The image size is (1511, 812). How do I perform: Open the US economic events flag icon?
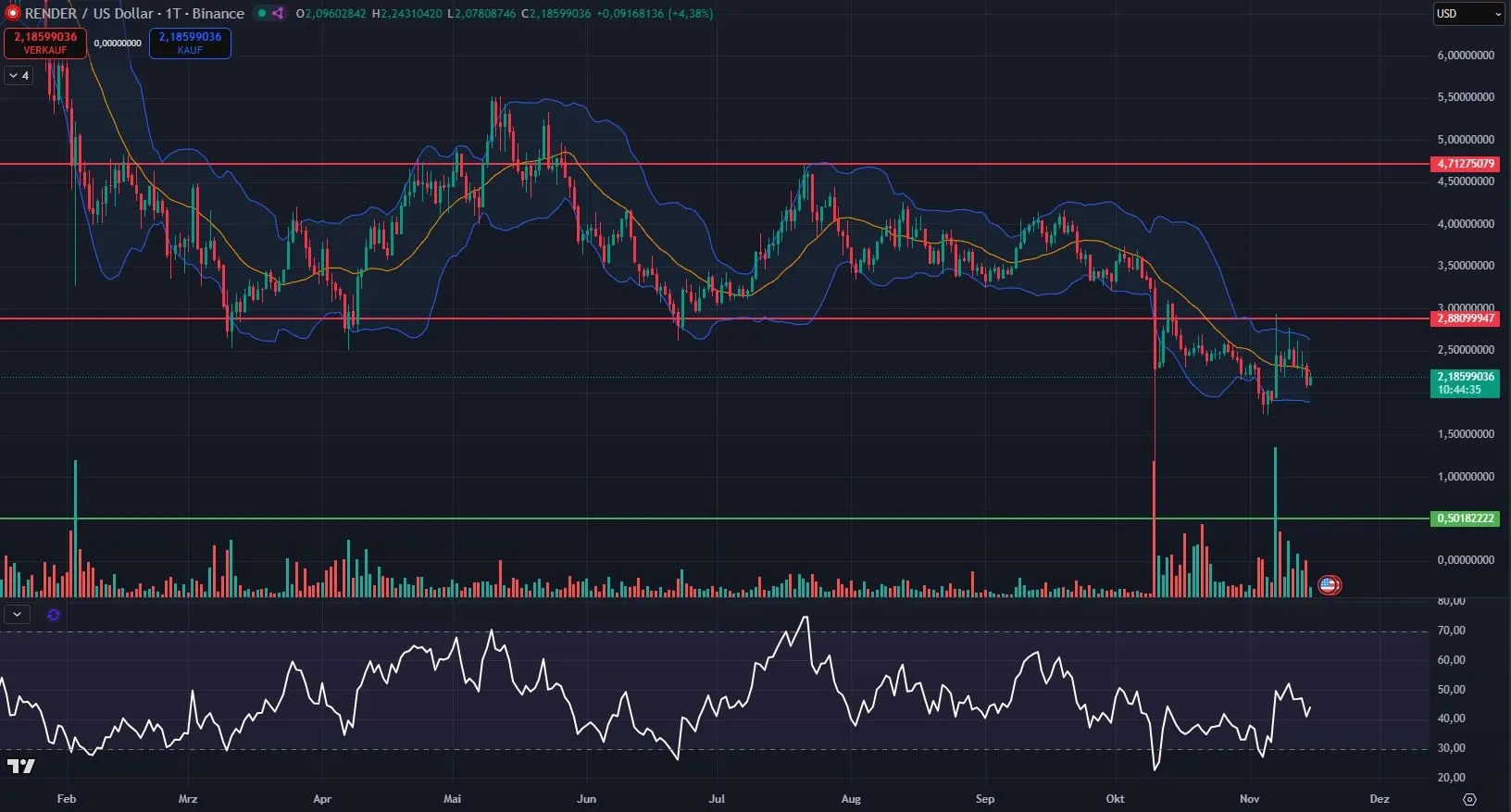point(1329,584)
